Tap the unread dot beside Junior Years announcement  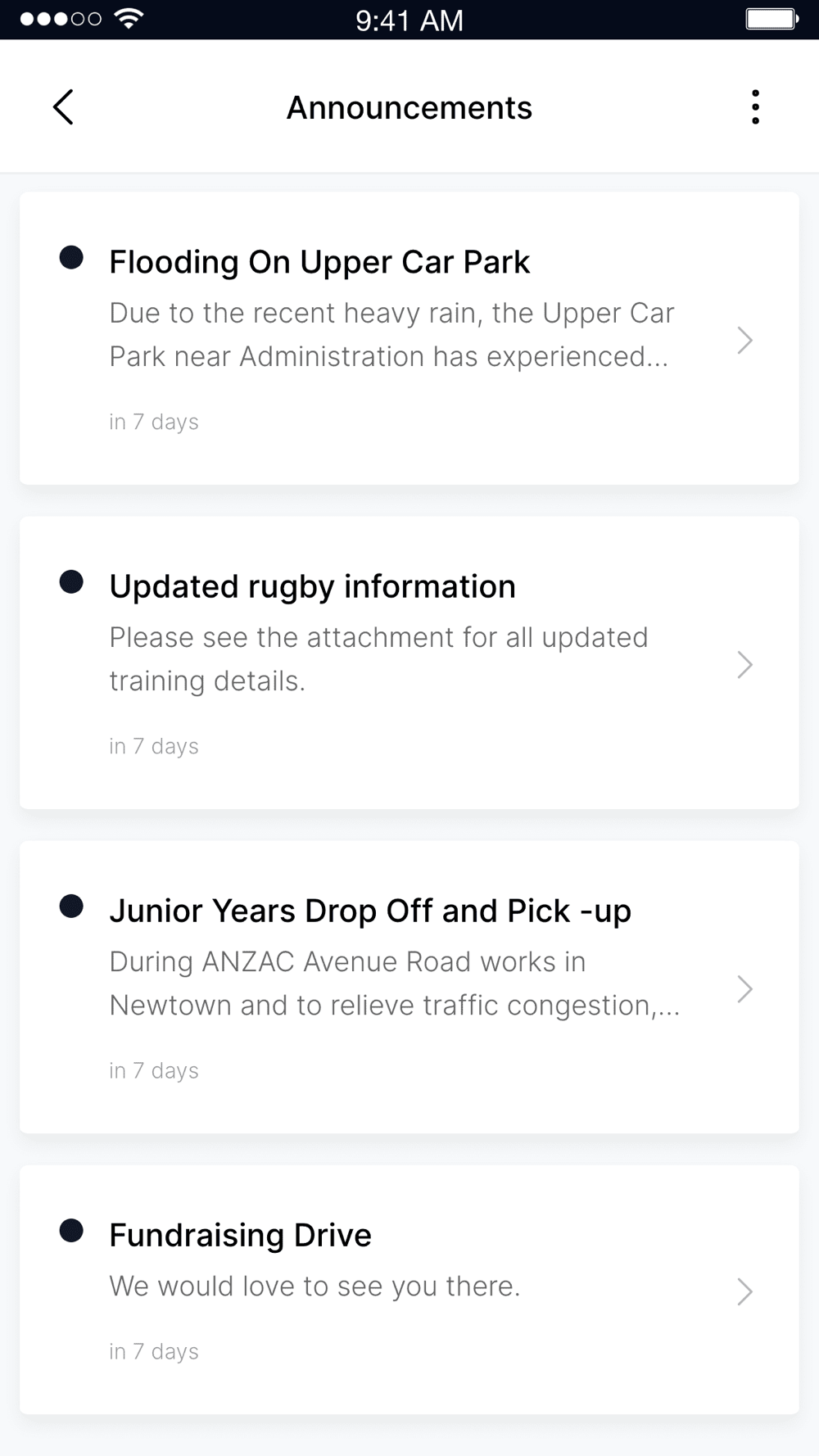pos(71,907)
